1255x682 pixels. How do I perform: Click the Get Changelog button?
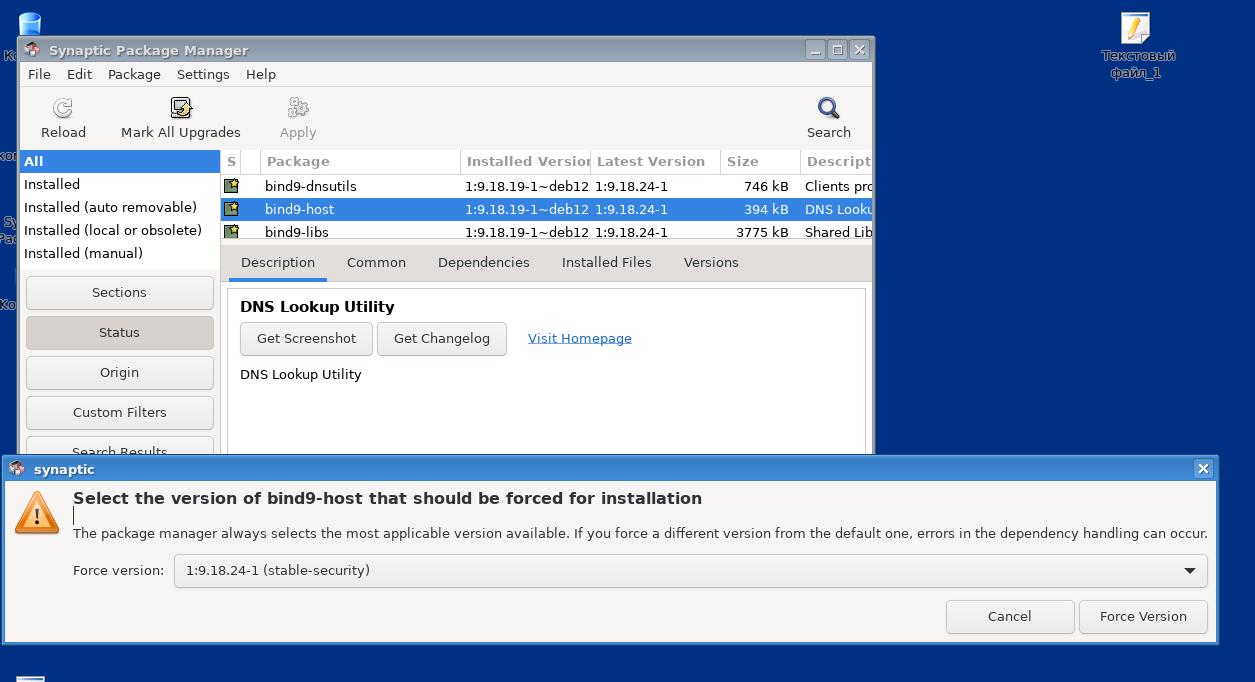(442, 338)
